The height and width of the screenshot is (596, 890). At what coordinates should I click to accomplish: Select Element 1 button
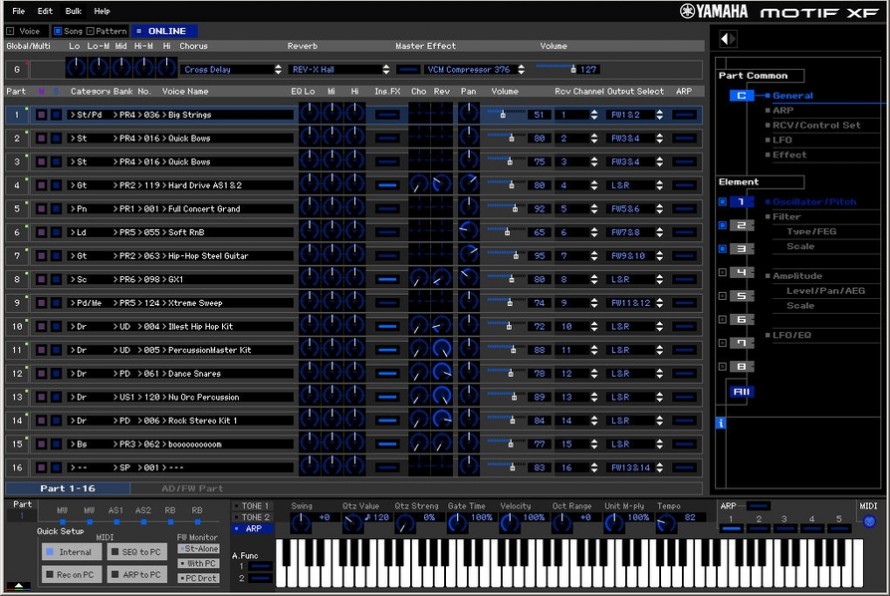741,202
